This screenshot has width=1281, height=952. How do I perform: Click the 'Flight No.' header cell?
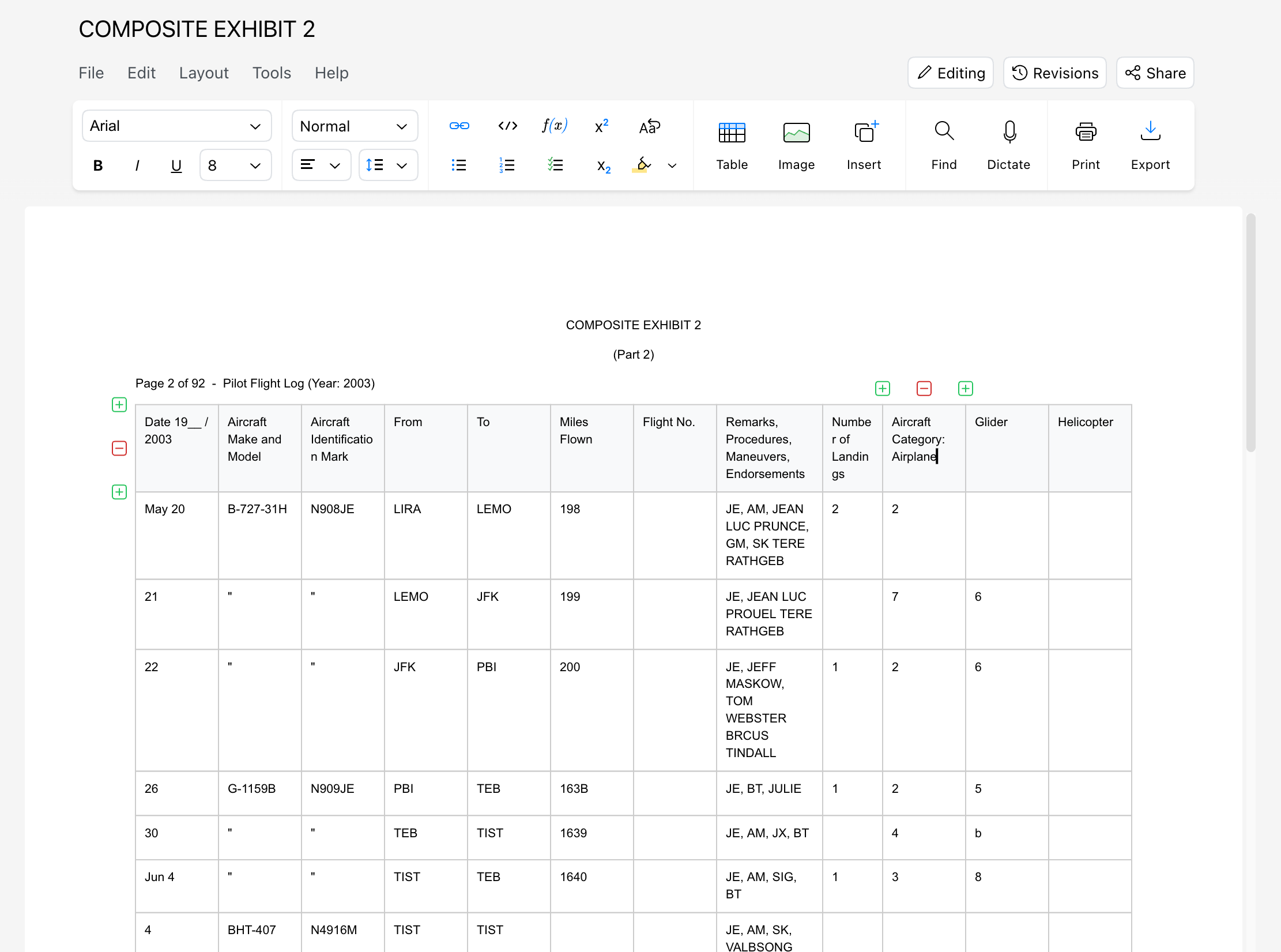pos(675,448)
